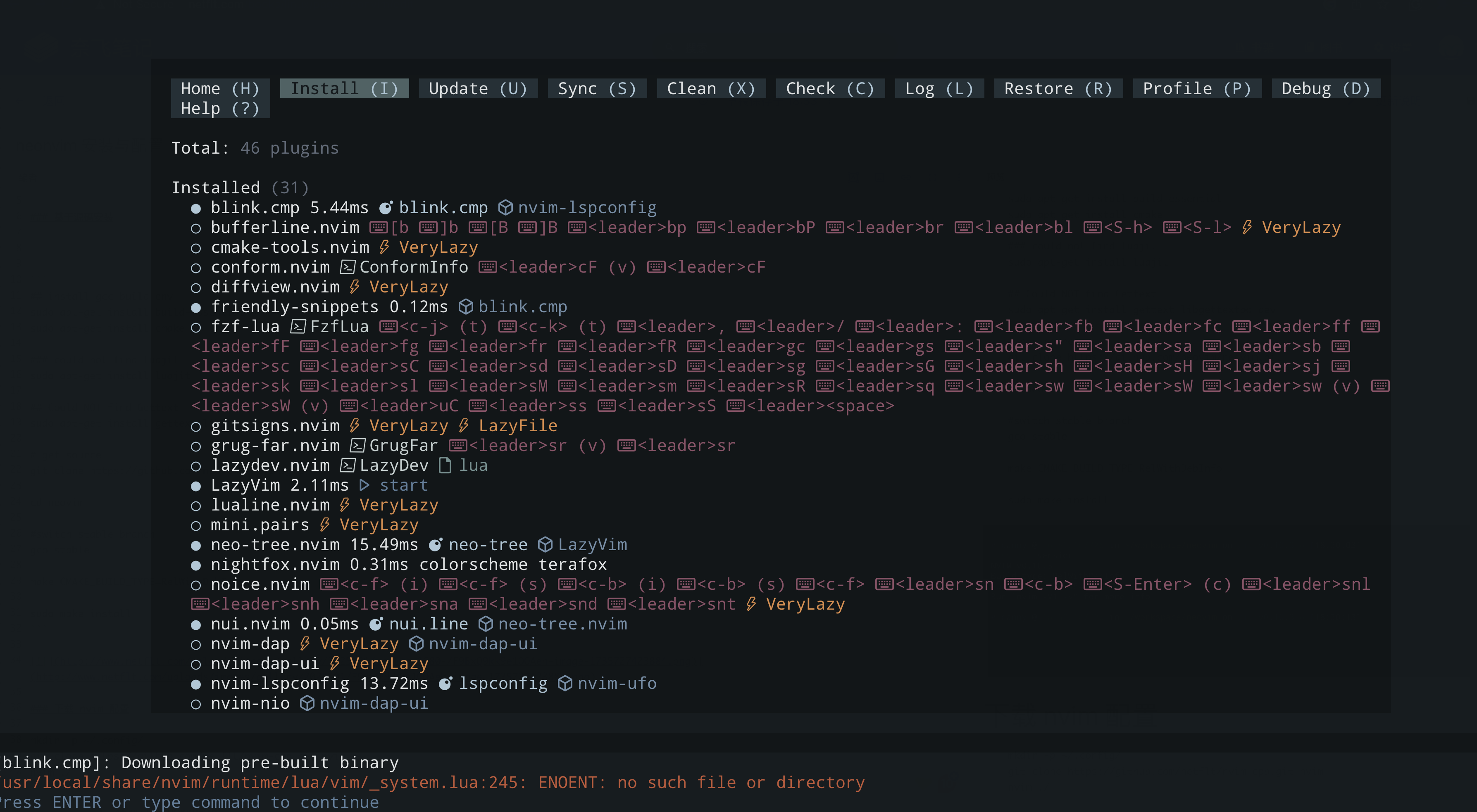
Task: Click the <leader>fb keymap on fzf-lua
Action: [x=1043, y=327]
